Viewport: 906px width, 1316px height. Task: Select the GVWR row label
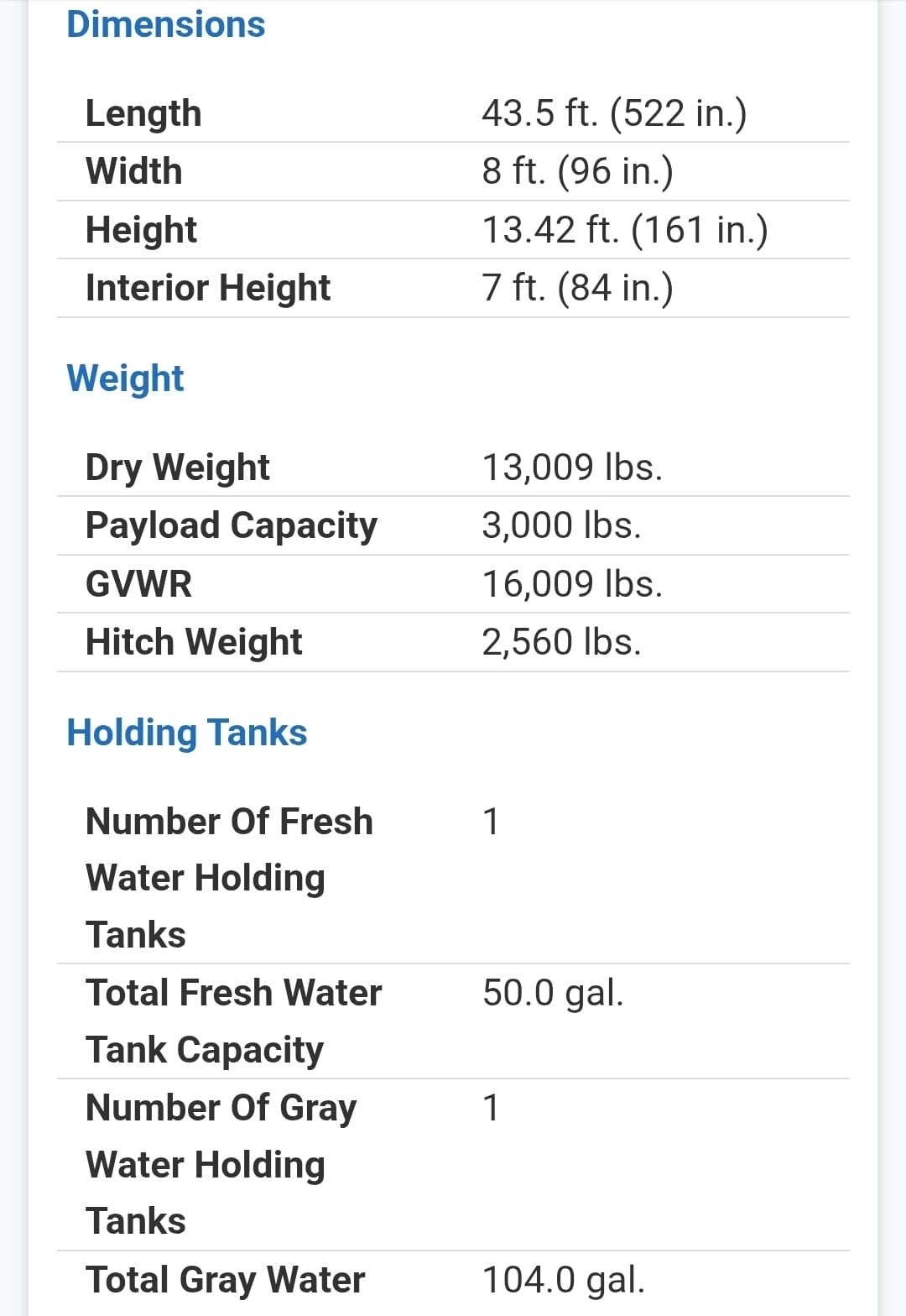point(138,584)
